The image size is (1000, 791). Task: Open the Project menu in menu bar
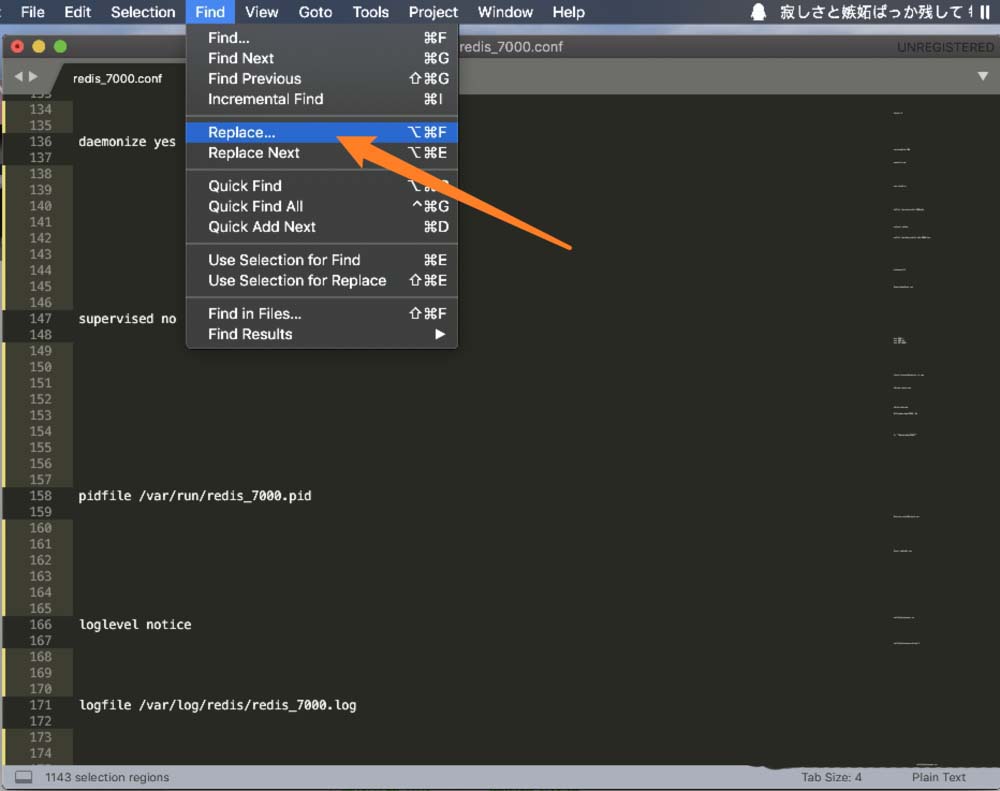pyautogui.click(x=433, y=12)
